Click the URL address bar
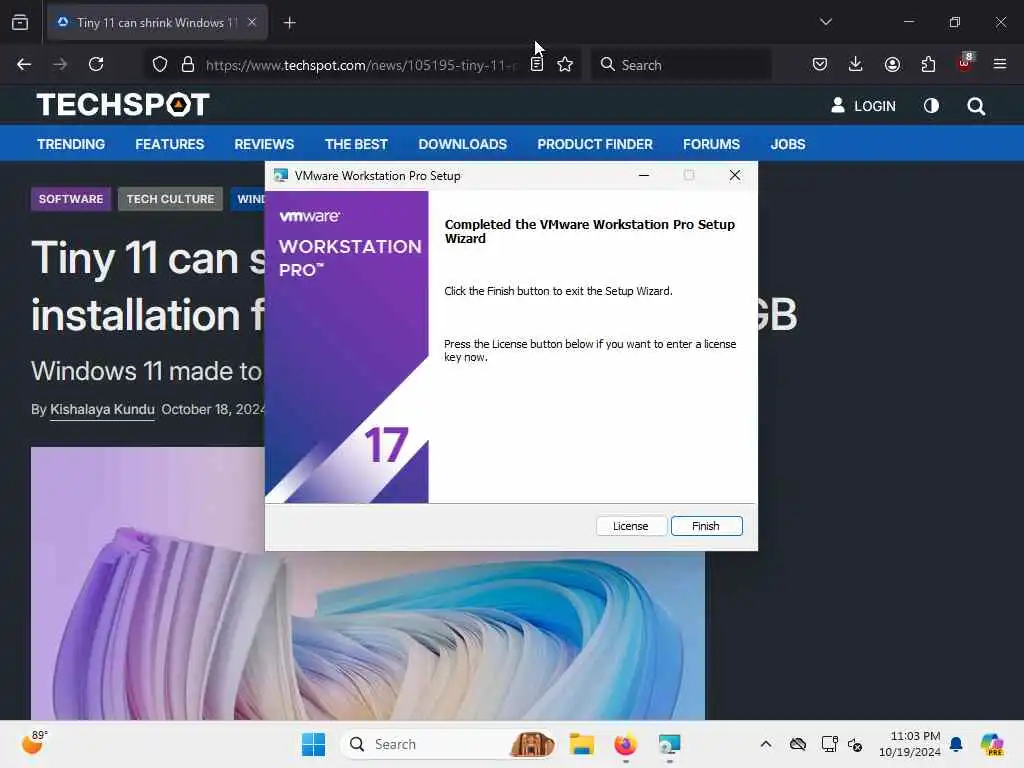 click(x=360, y=65)
